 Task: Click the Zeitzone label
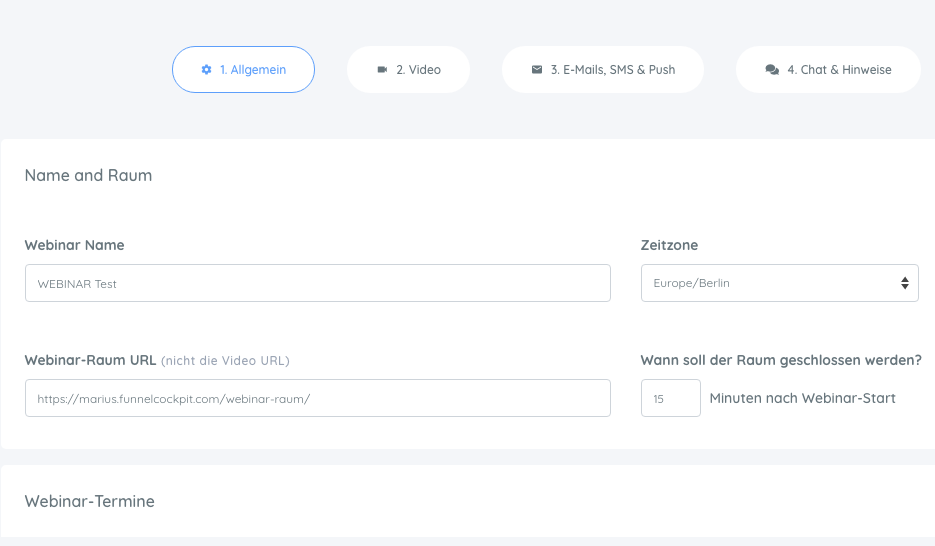click(669, 245)
